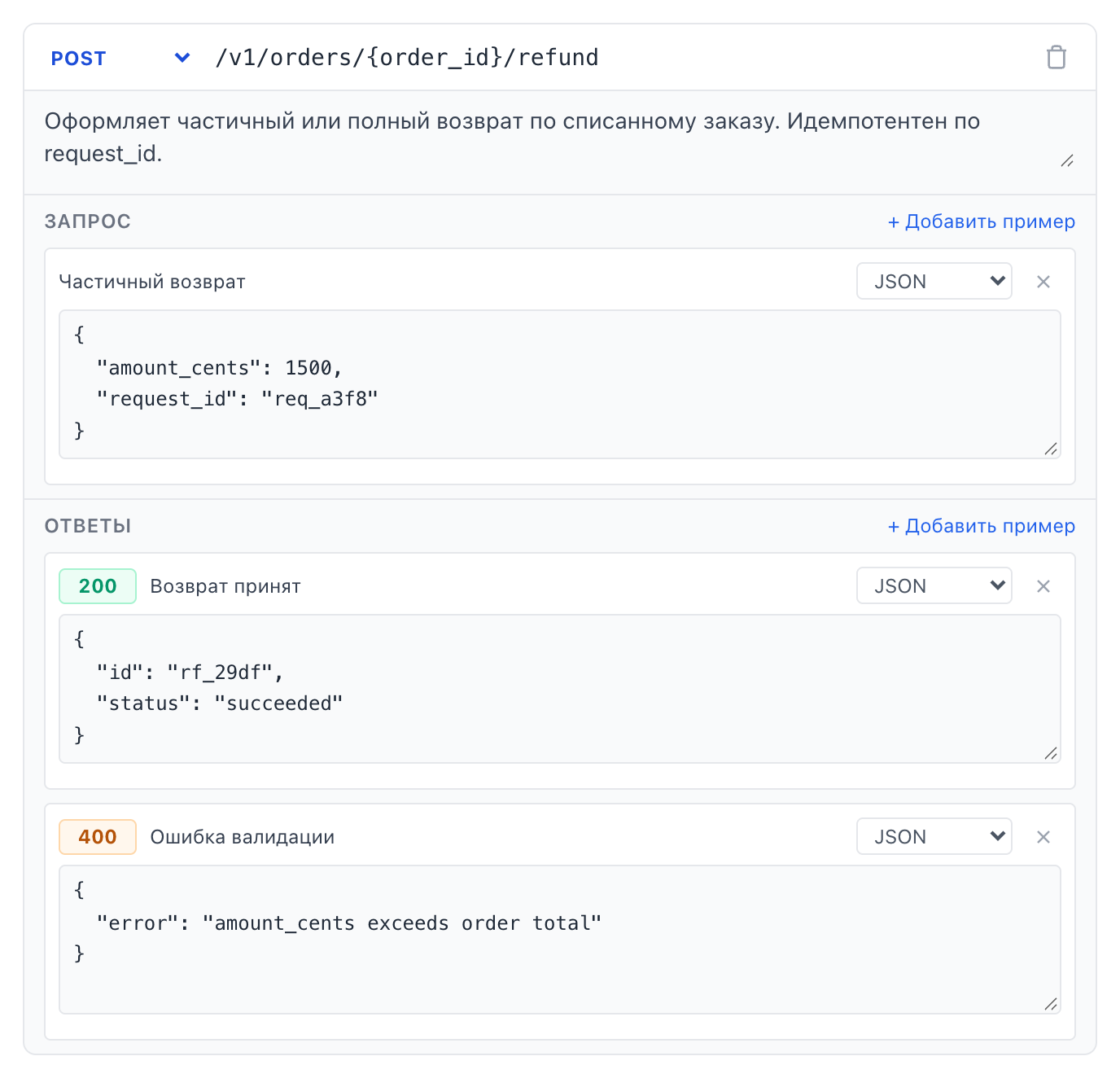
Task: Delete endpoint with the trash icon
Action: tap(1056, 58)
